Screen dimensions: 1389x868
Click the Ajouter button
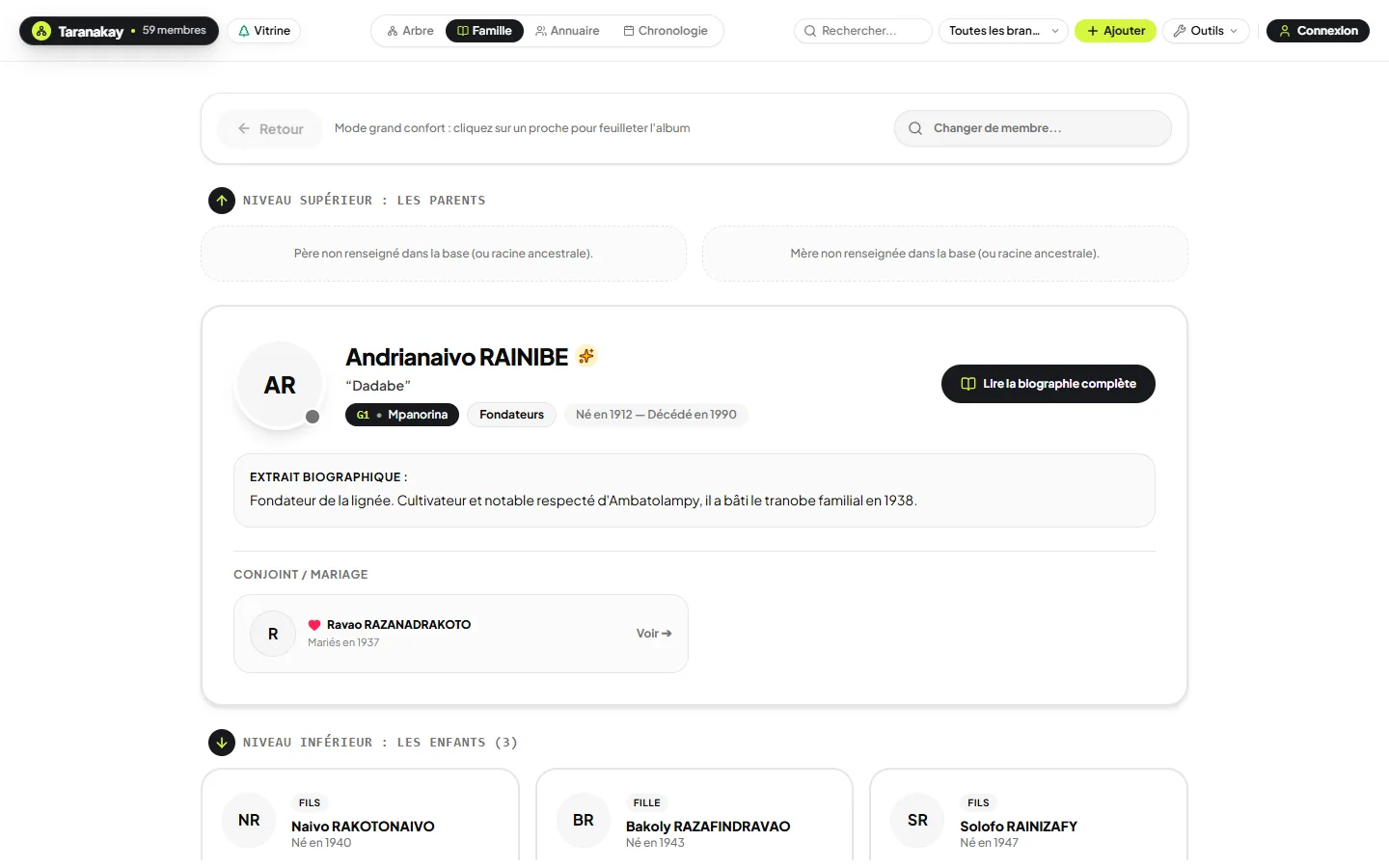[x=1116, y=31]
